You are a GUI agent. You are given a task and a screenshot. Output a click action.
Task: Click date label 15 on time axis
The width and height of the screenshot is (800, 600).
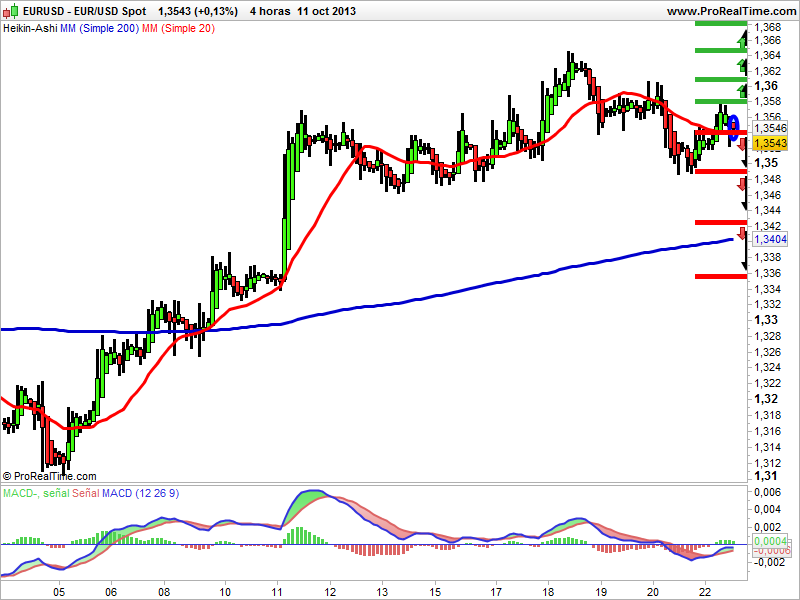point(435,592)
